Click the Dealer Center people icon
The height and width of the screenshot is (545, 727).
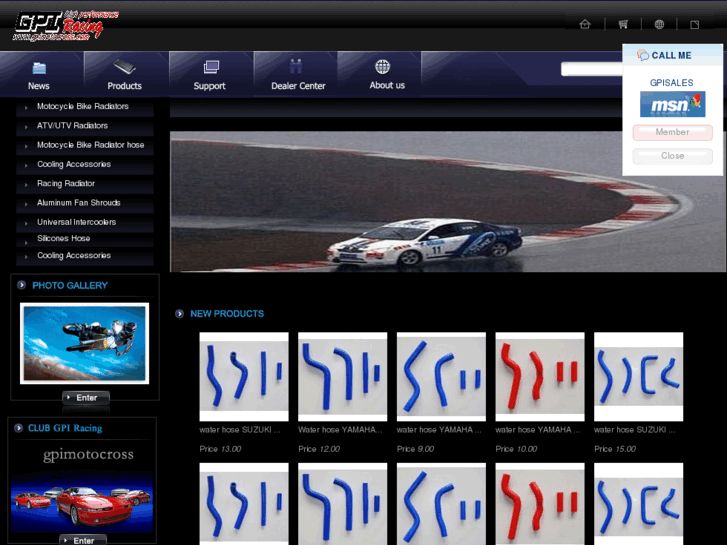[x=296, y=66]
